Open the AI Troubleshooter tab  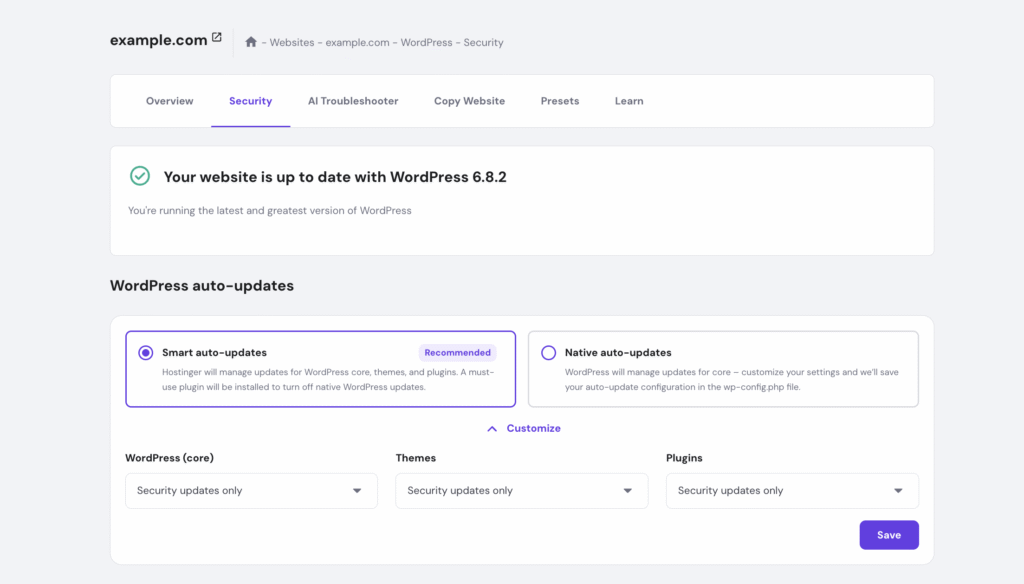[x=353, y=101]
